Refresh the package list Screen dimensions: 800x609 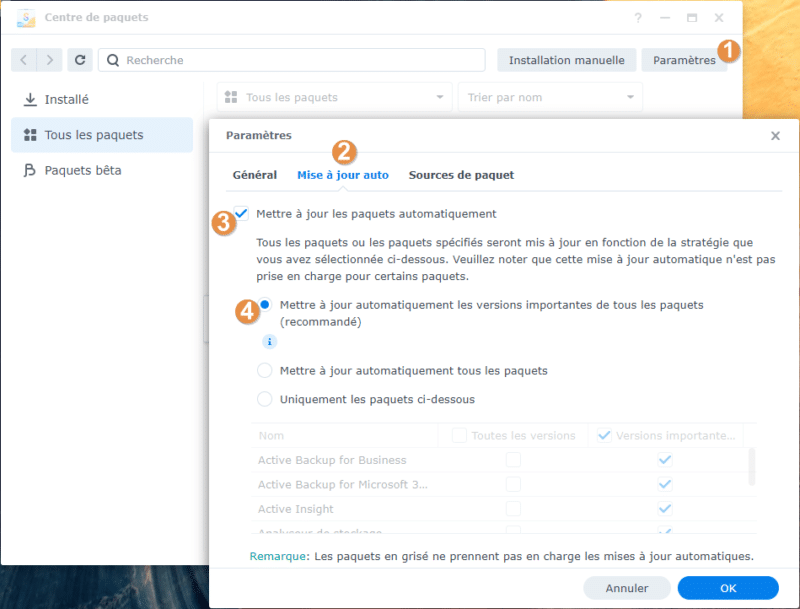[79, 60]
